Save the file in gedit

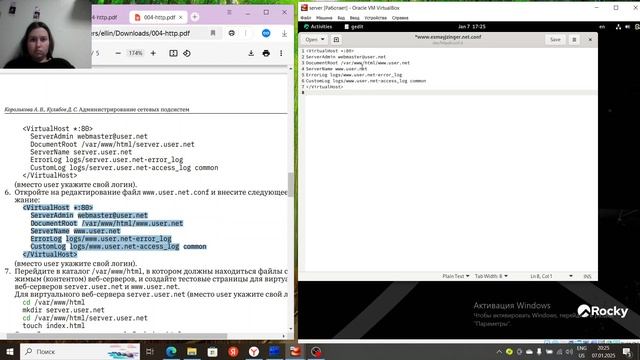pos(555,40)
